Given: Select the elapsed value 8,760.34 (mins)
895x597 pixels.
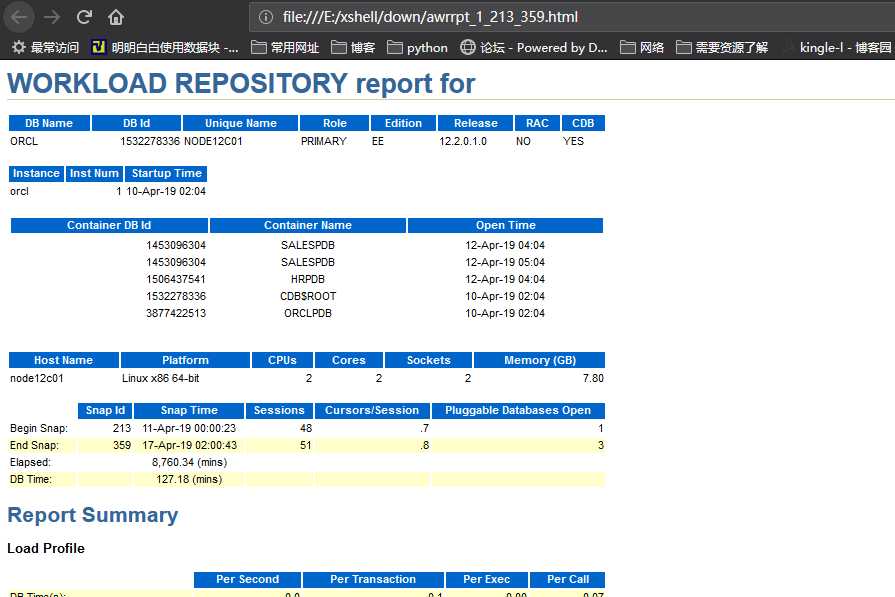Looking at the screenshot, I should [189, 462].
